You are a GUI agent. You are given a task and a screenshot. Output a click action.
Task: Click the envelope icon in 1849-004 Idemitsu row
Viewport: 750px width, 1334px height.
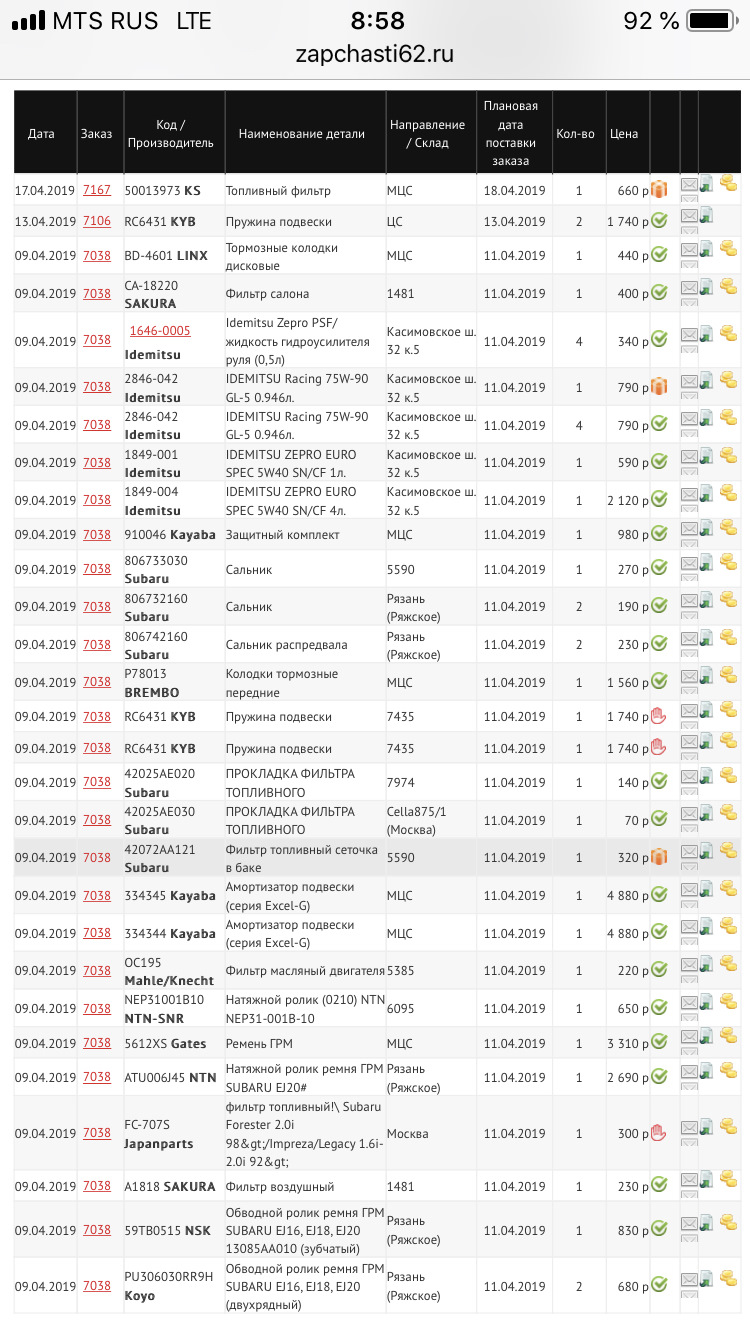point(689,494)
